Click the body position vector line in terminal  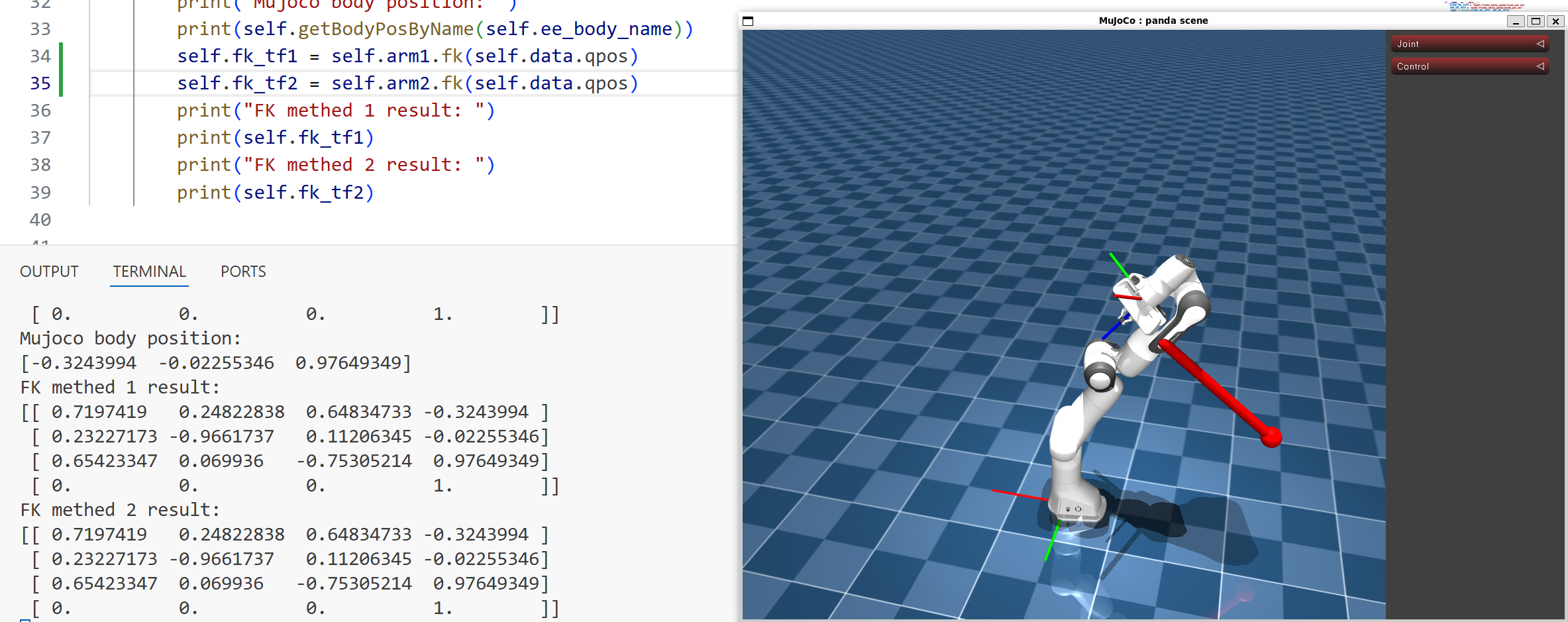216,363
